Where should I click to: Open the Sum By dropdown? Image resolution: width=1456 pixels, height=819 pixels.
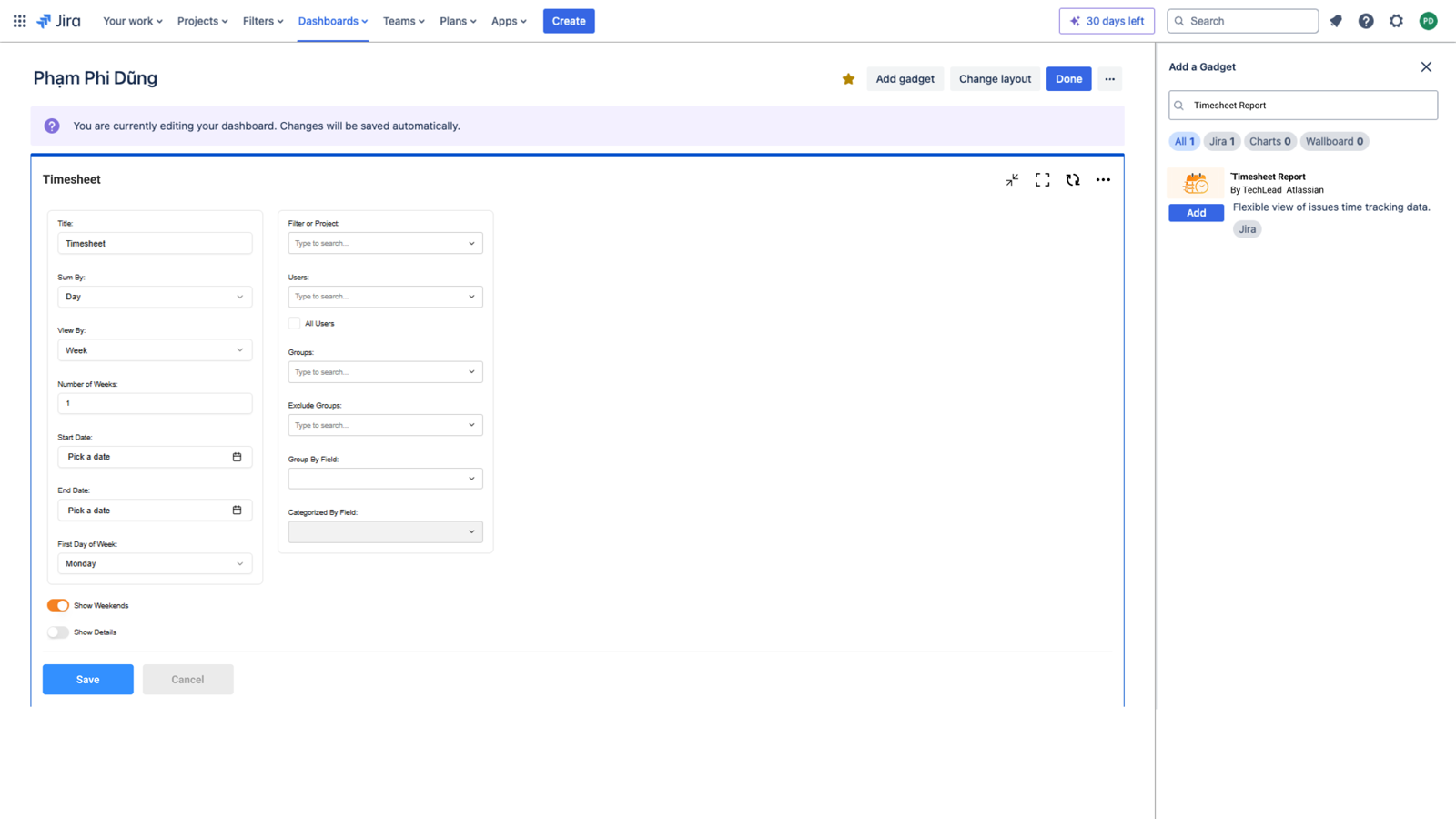154,297
